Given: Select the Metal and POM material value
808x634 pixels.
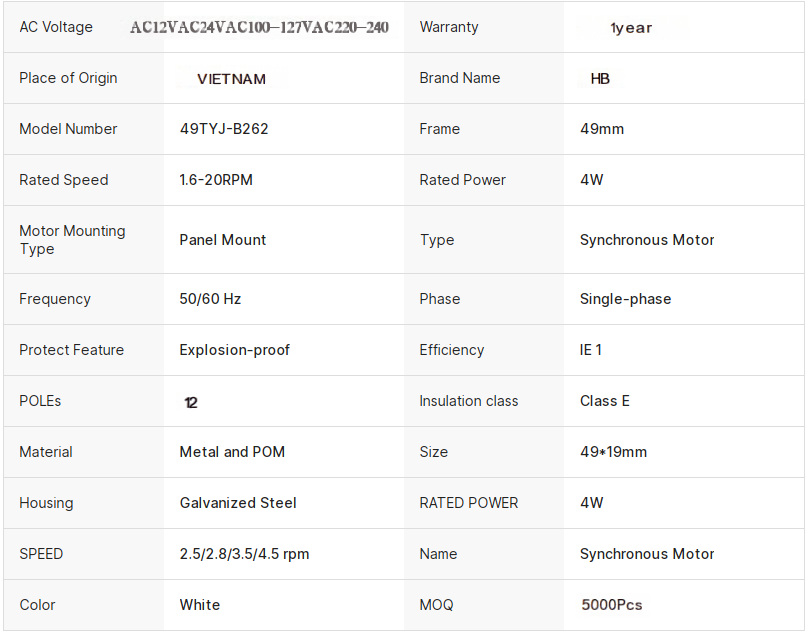Looking at the screenshot, I should click(x=232, y=452).
